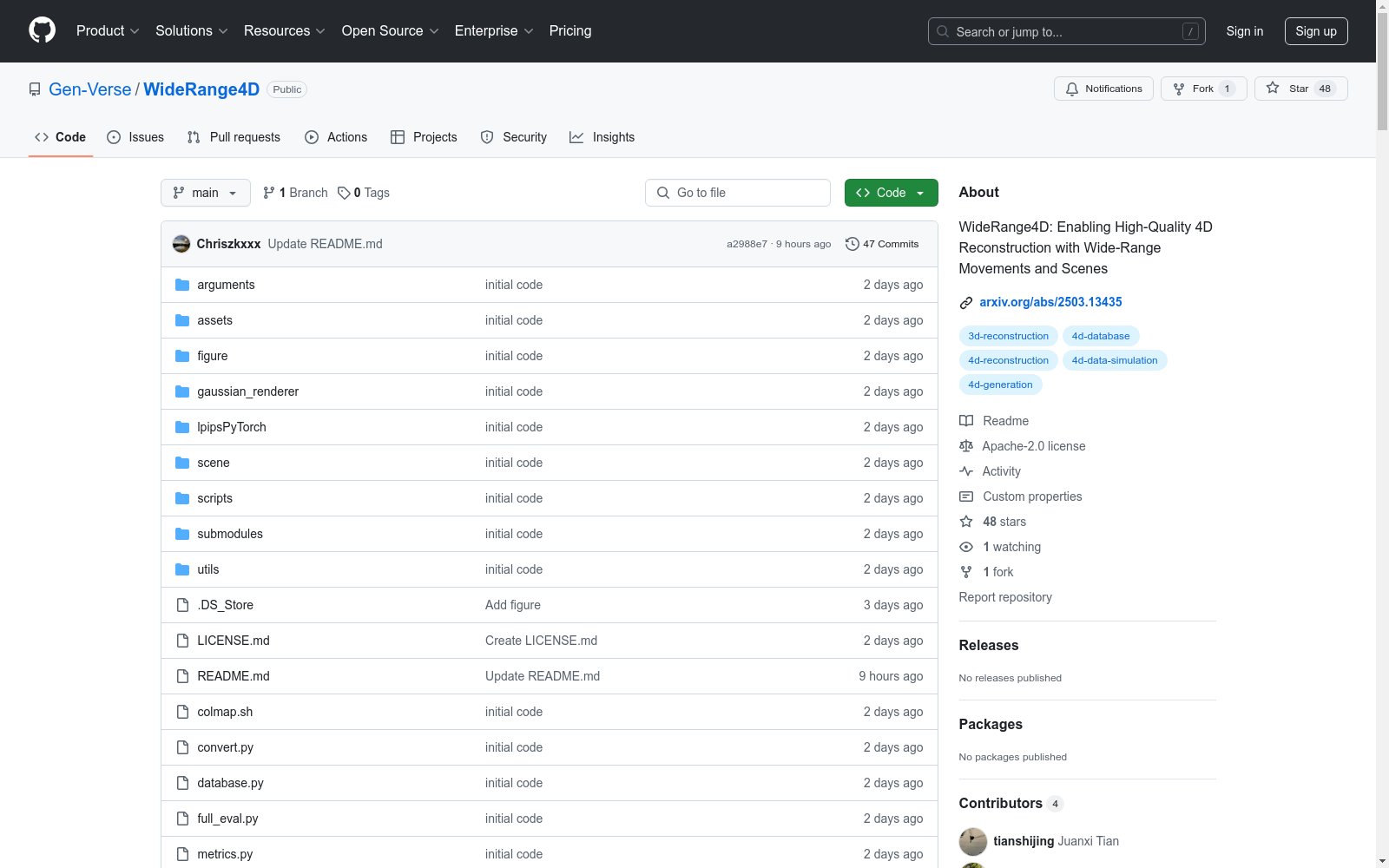
Task: Click the 48 stars link
Action: click(1004, 522)
